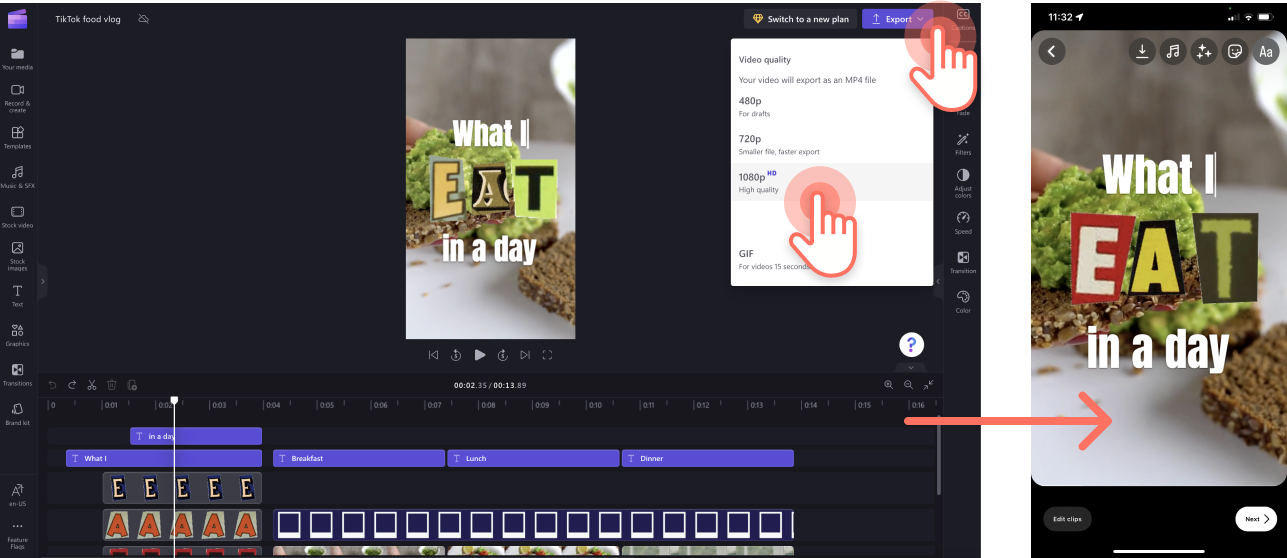Screen dimensions: 1287x558
Task: Open the Templates panel
Action: pos(17,137)
